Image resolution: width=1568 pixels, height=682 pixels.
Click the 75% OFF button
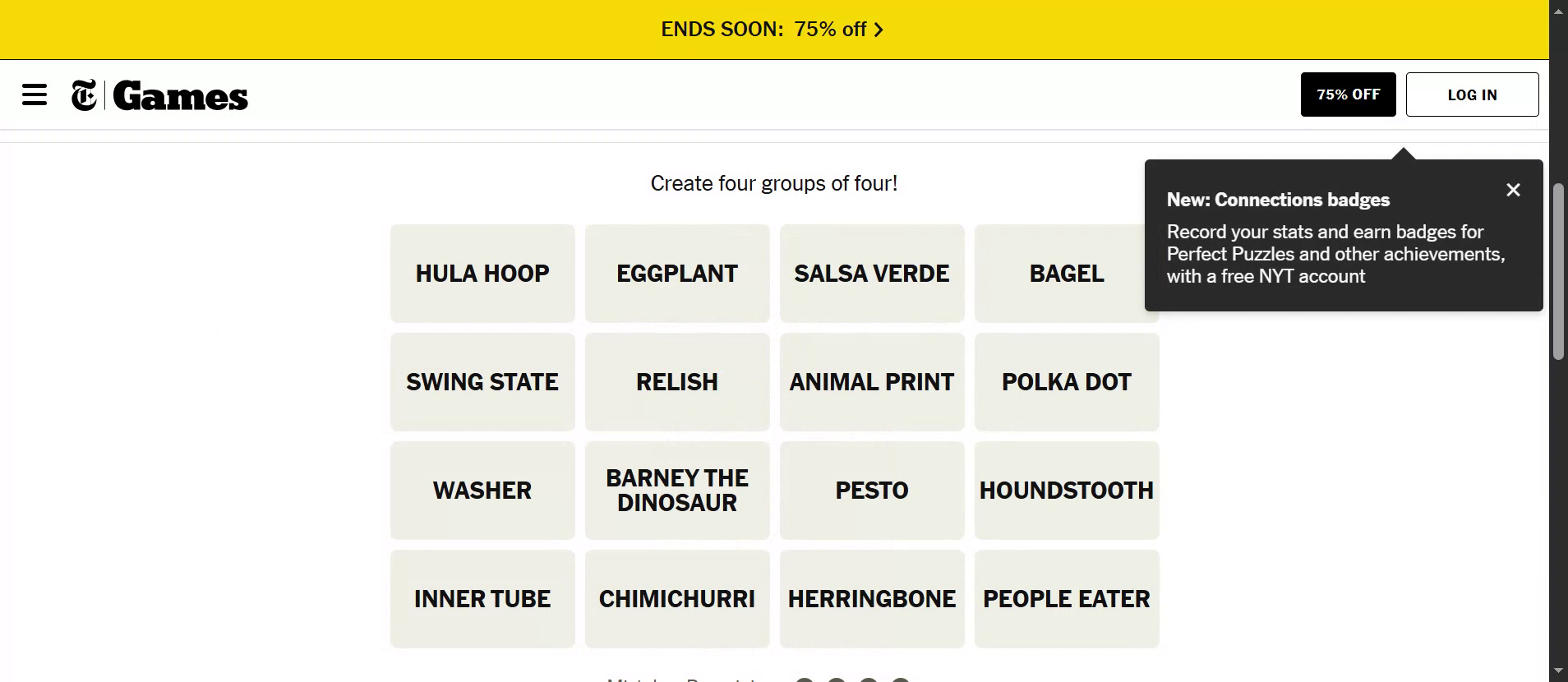click(x=1348, y=94)
